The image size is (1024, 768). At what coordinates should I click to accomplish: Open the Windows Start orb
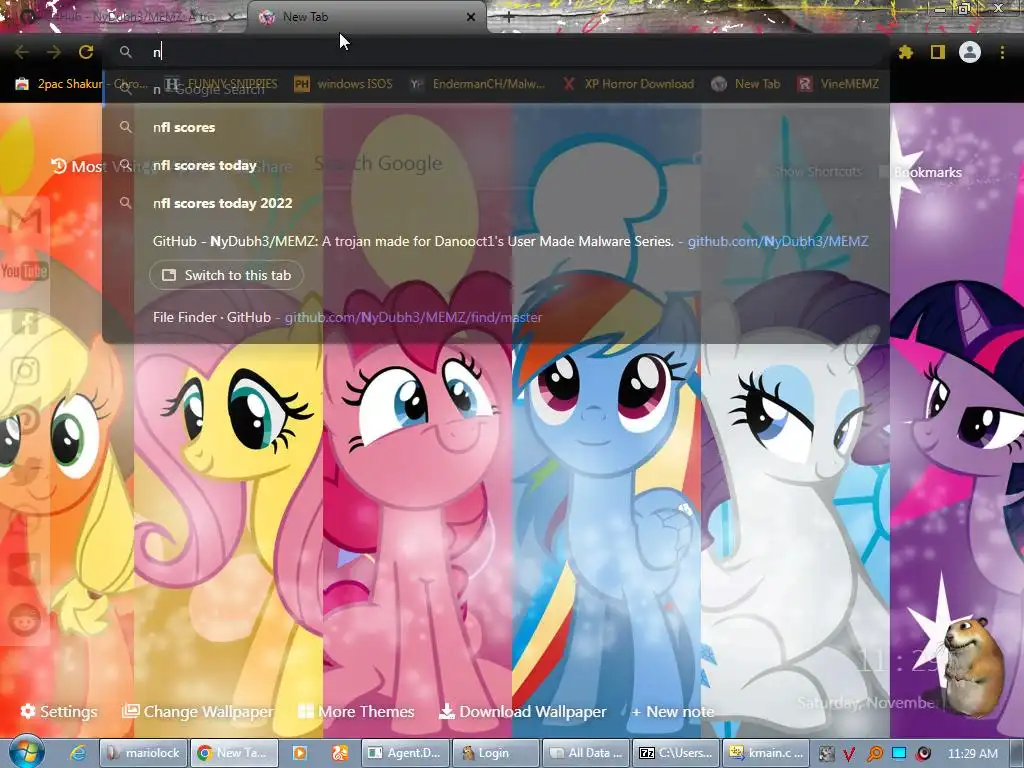pyautogui.click(x=27, y=753)
